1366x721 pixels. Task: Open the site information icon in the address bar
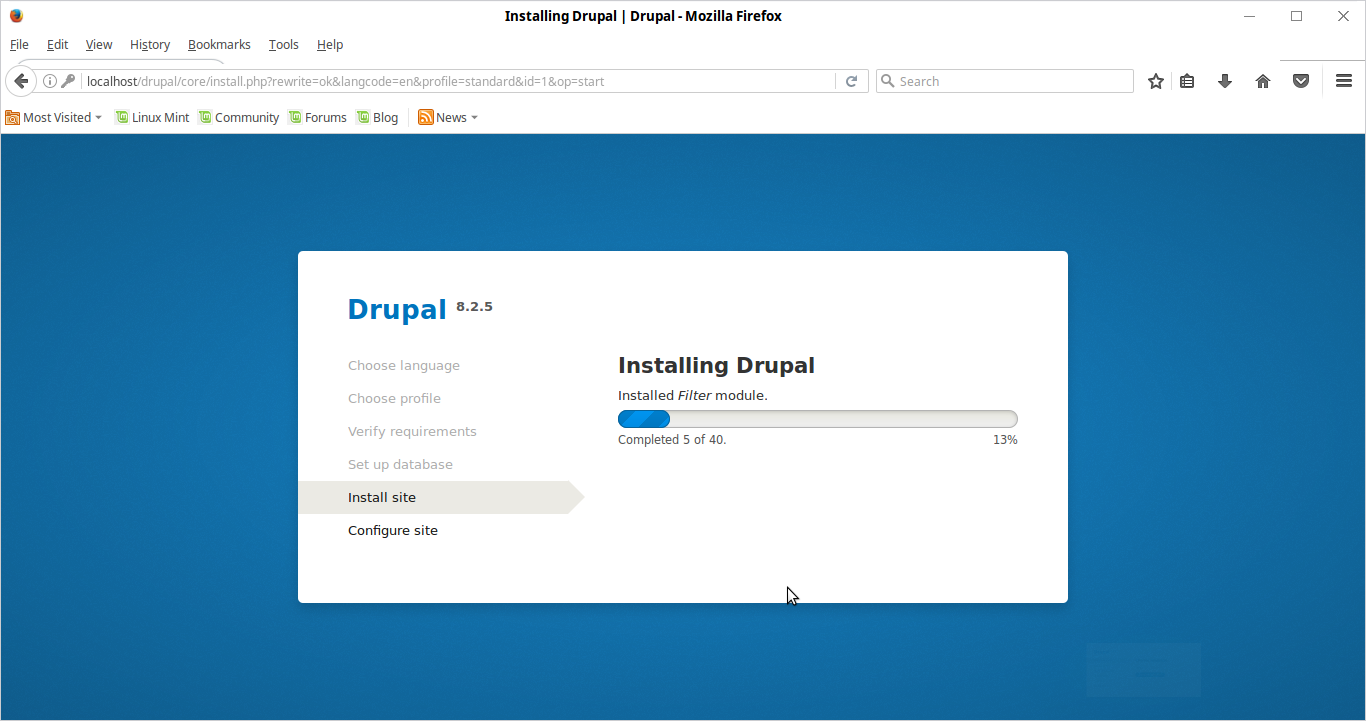(49, 81)
